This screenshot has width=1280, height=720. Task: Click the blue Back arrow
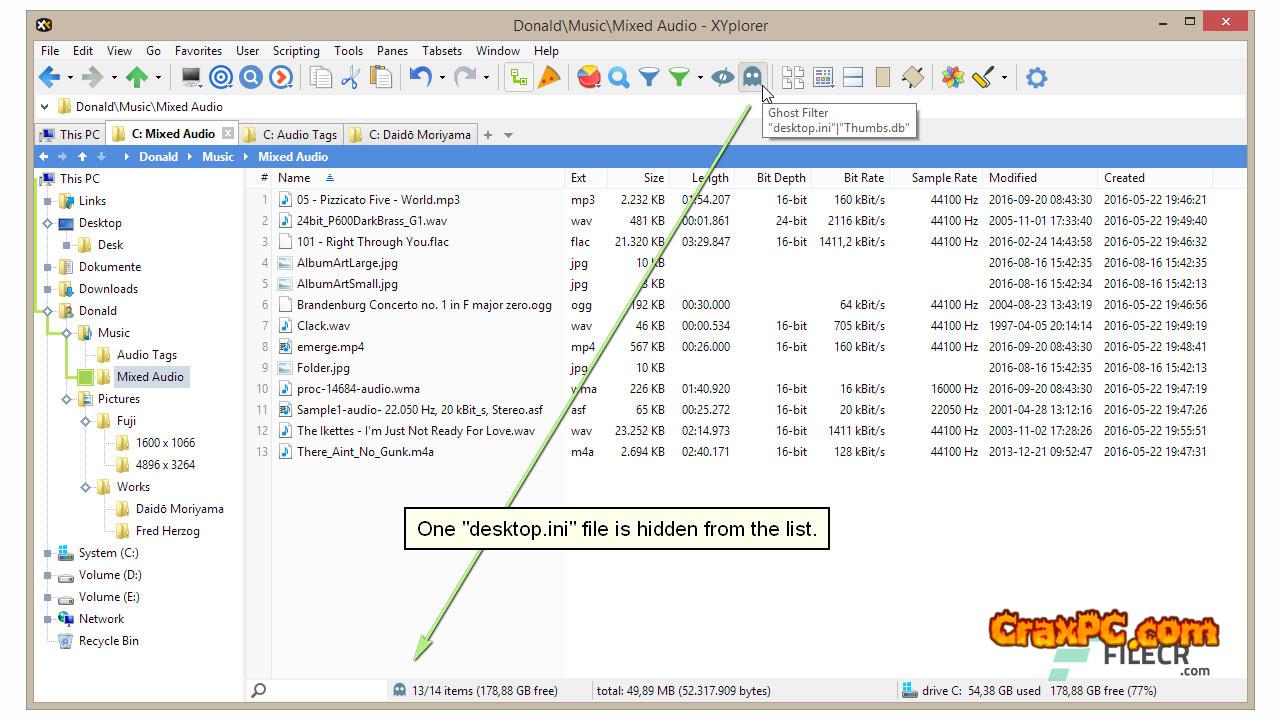[50, 77]
